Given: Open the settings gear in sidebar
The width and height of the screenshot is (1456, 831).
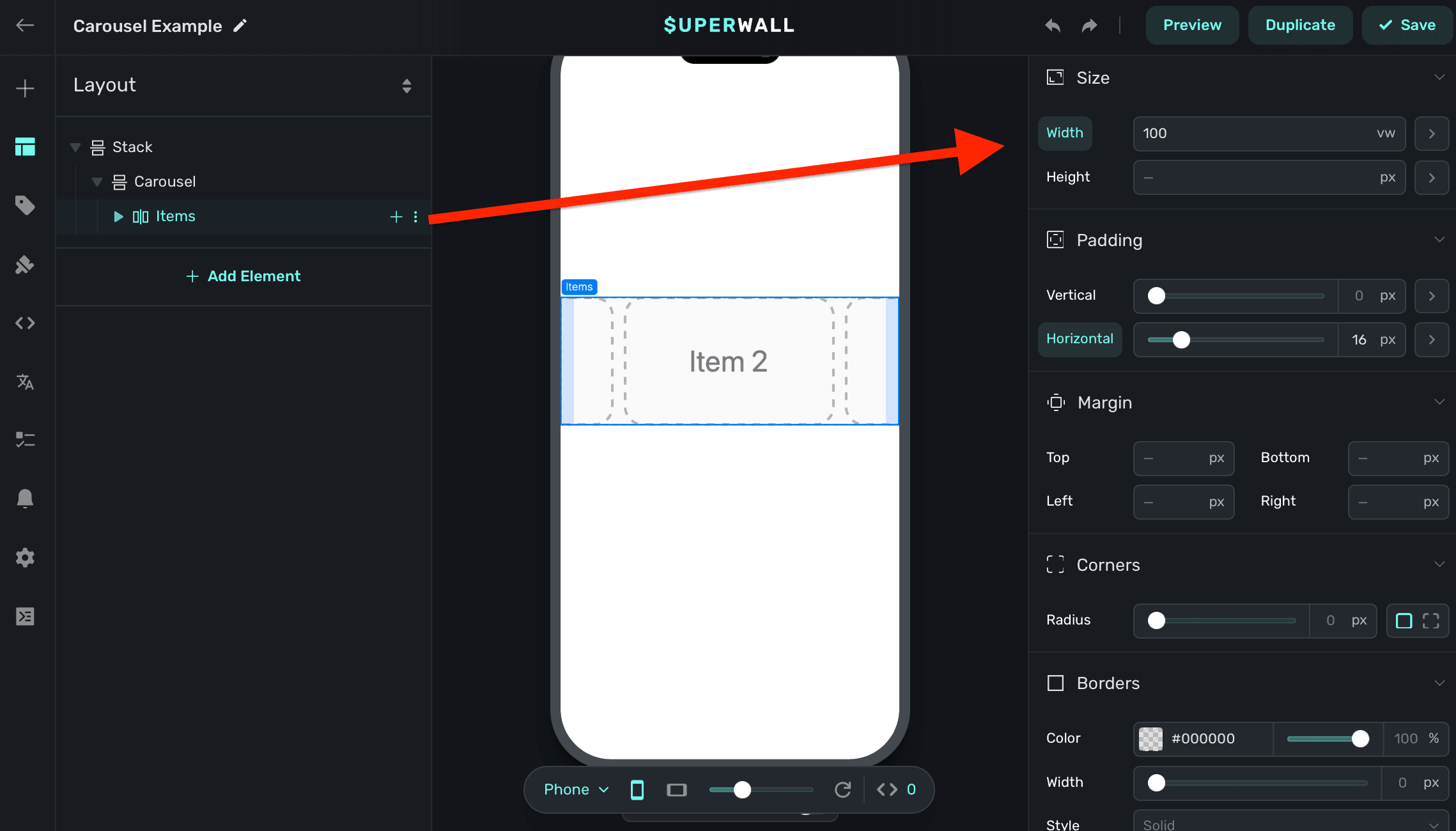Looking at the screenshot, I should 25,557.
